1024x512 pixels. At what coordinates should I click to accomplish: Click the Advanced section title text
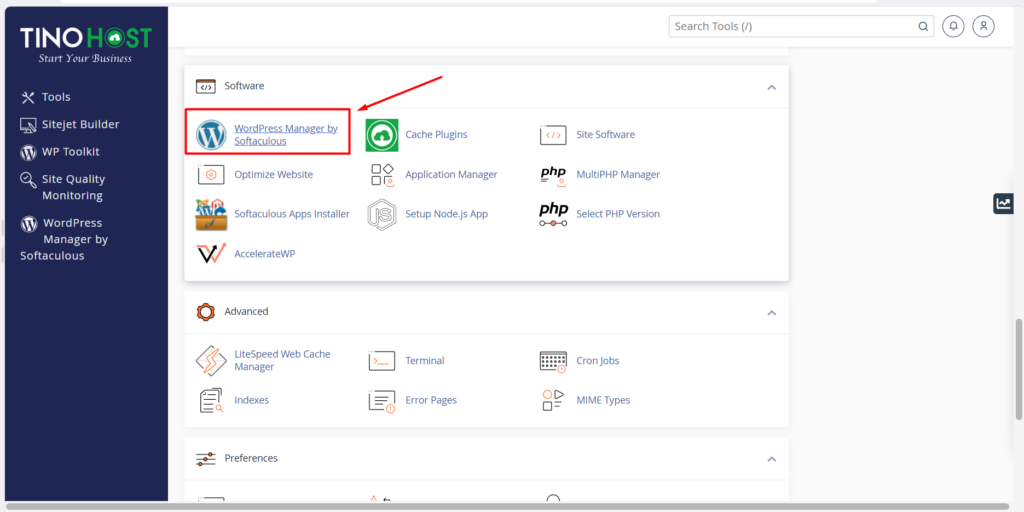(246, 312)
